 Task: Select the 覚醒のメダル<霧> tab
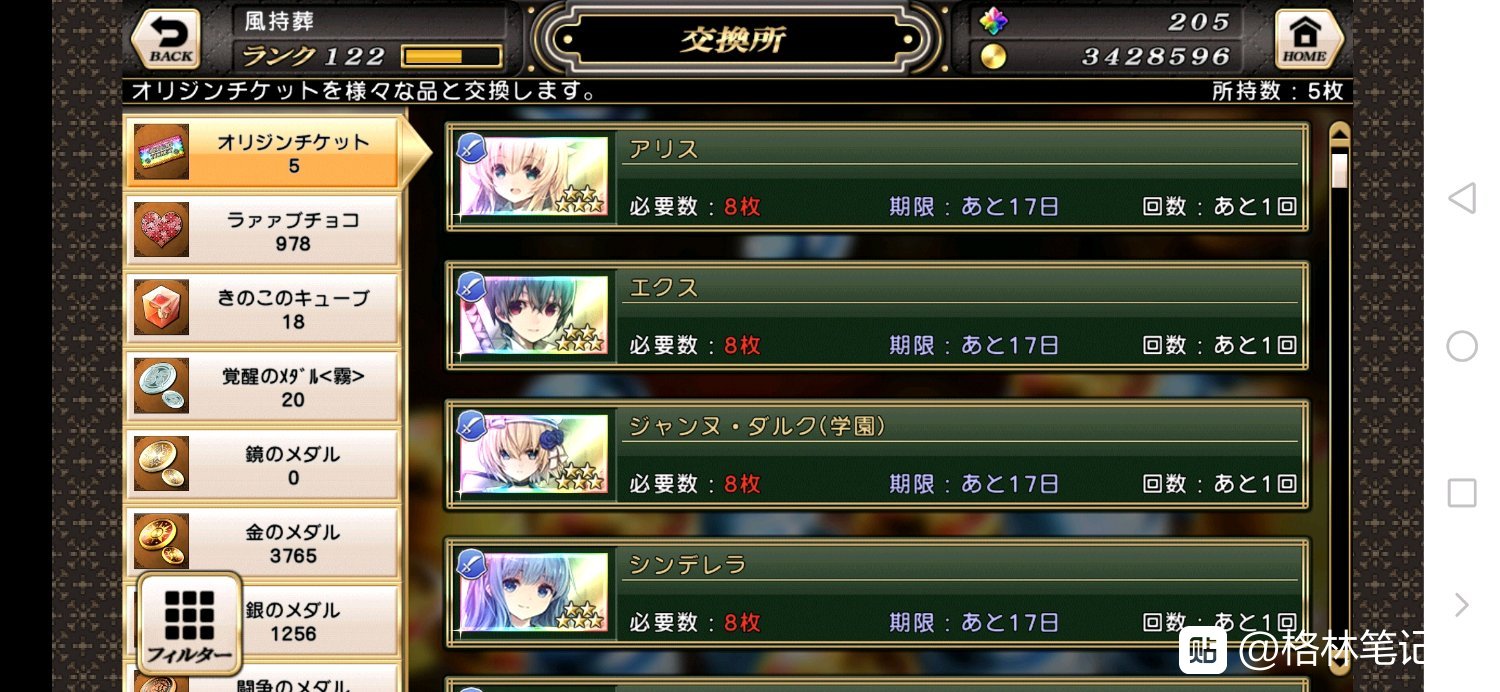click(x=262, y=387)
